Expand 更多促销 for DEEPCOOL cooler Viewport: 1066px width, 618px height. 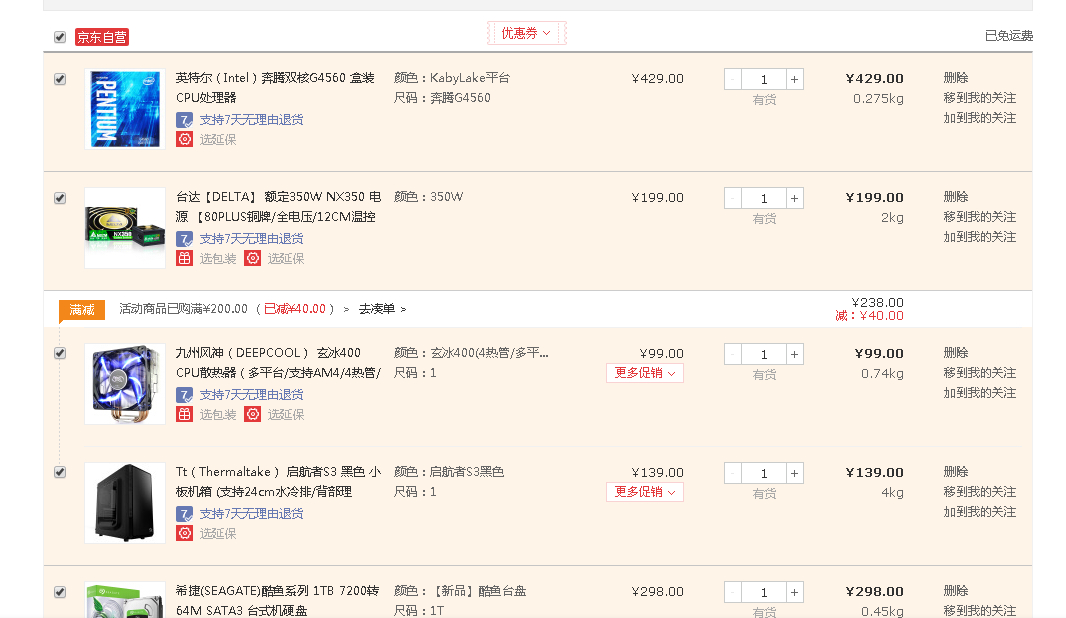point(645,373)
